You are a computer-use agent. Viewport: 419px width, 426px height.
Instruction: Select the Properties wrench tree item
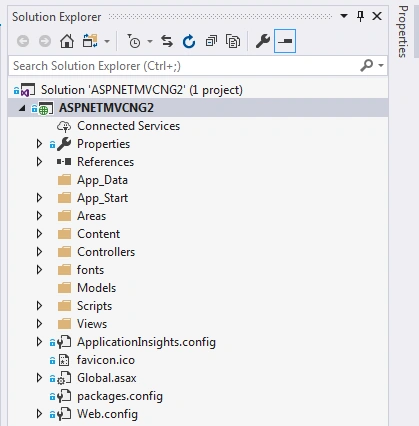103,144
